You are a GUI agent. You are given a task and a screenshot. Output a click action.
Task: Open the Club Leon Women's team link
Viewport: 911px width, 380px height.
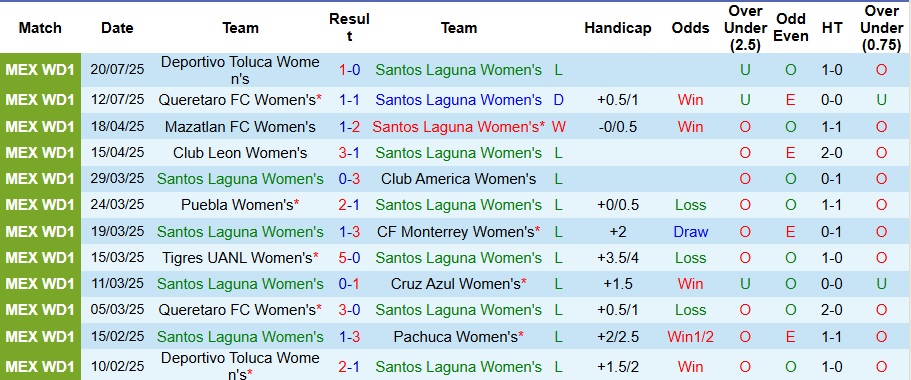click(240, 153)
